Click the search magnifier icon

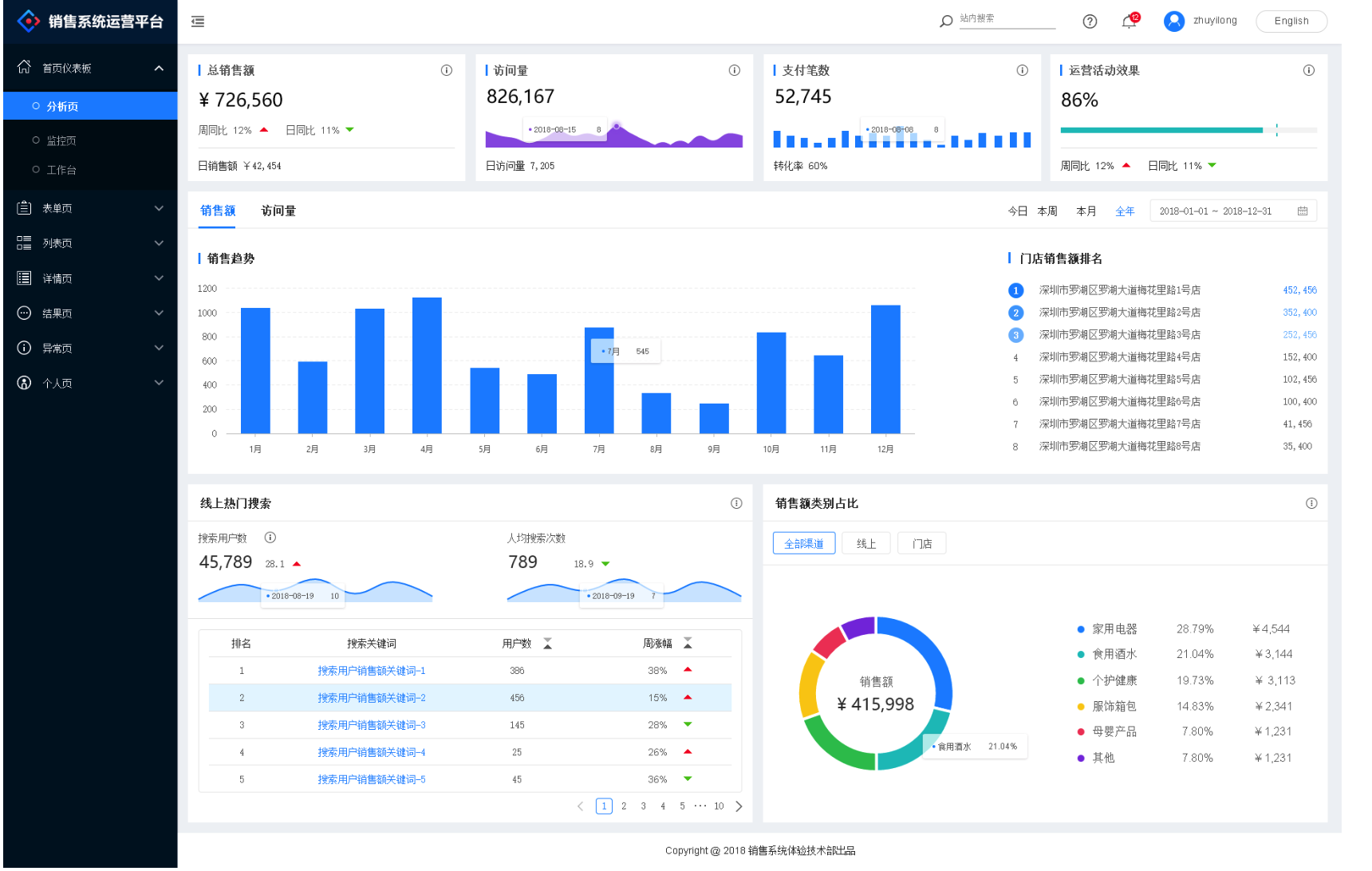(946, 22)
